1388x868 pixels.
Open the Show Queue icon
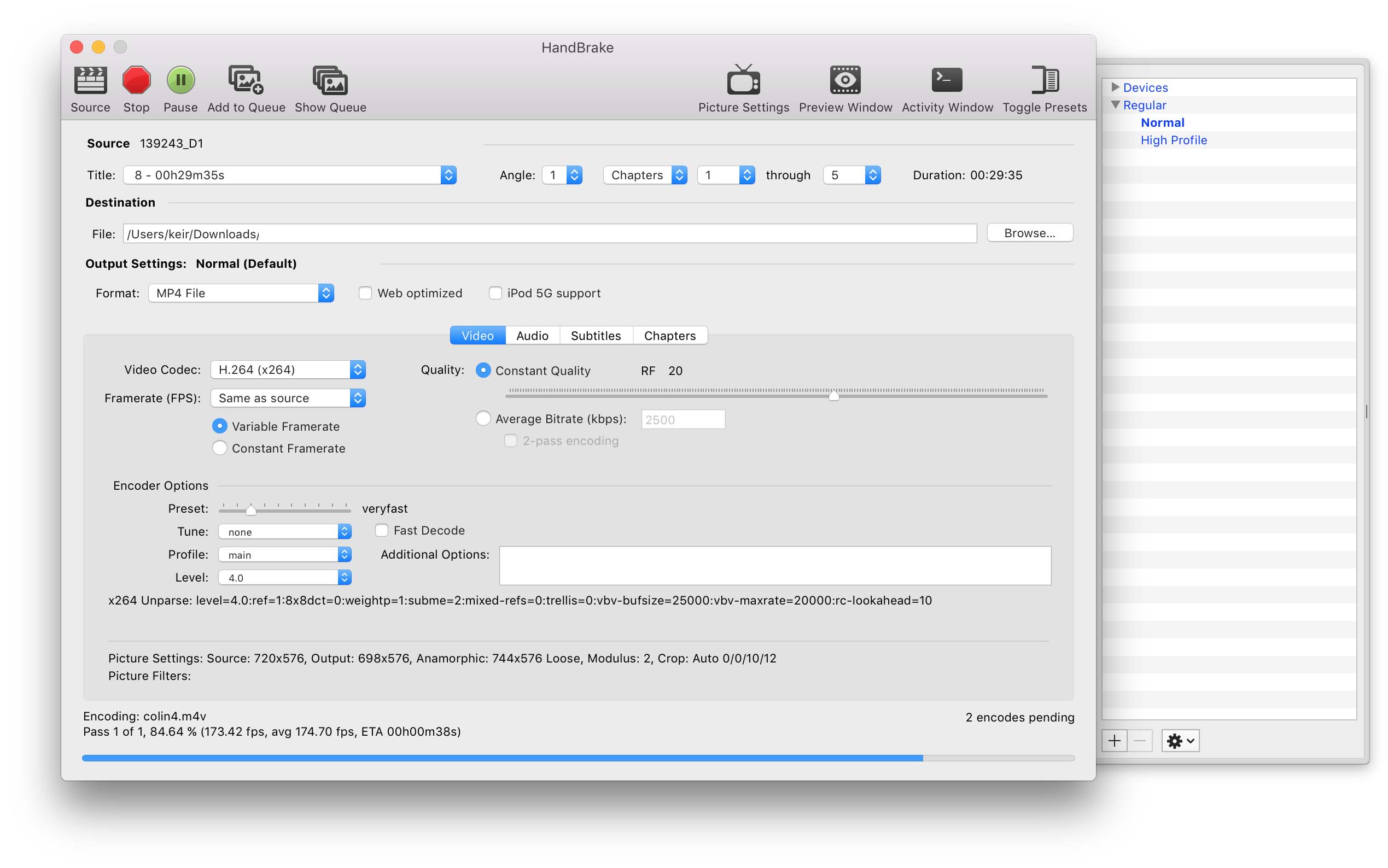330,80
